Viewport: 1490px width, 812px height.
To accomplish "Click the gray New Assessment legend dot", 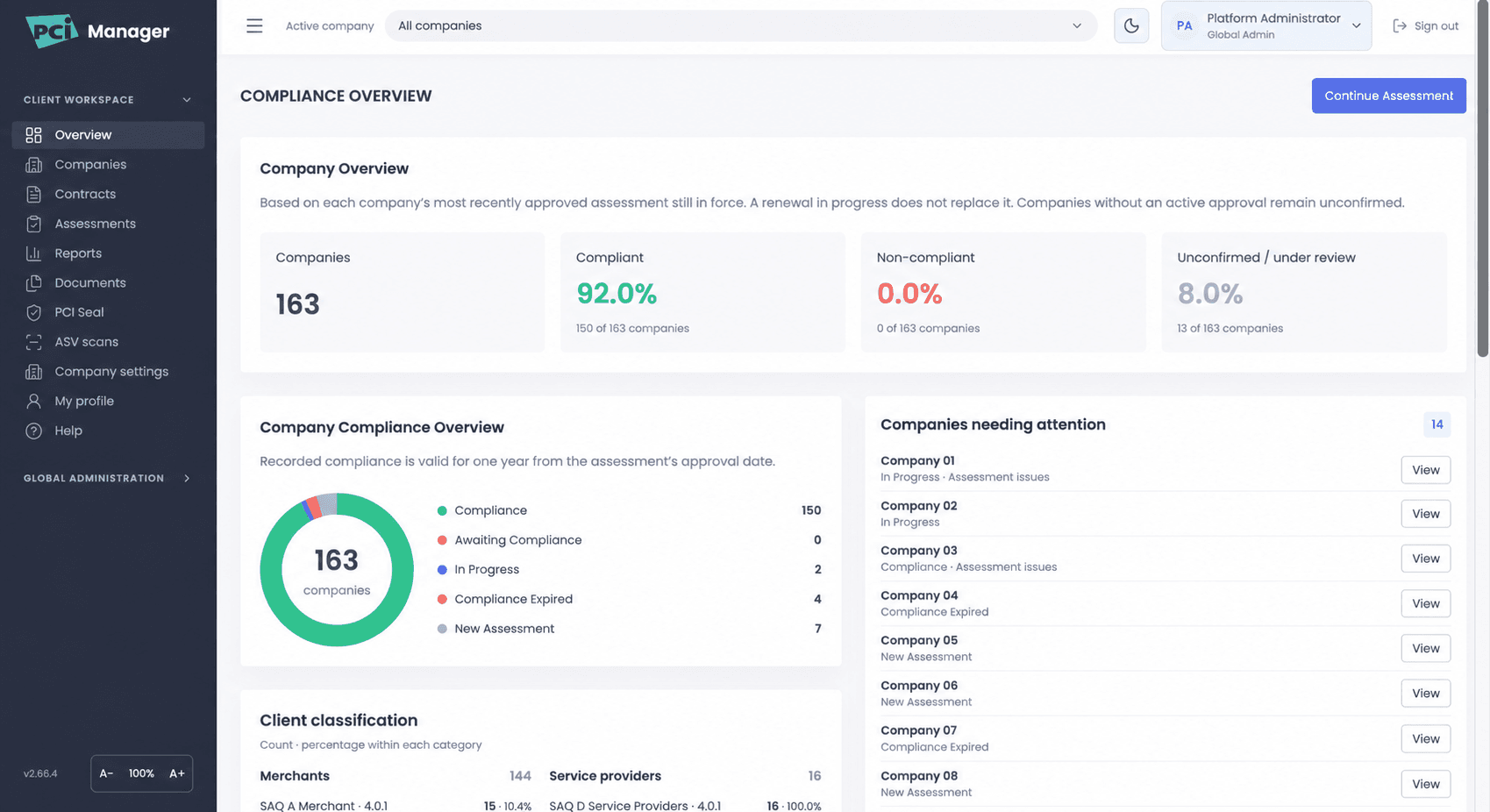I will [x=442, y=629].
